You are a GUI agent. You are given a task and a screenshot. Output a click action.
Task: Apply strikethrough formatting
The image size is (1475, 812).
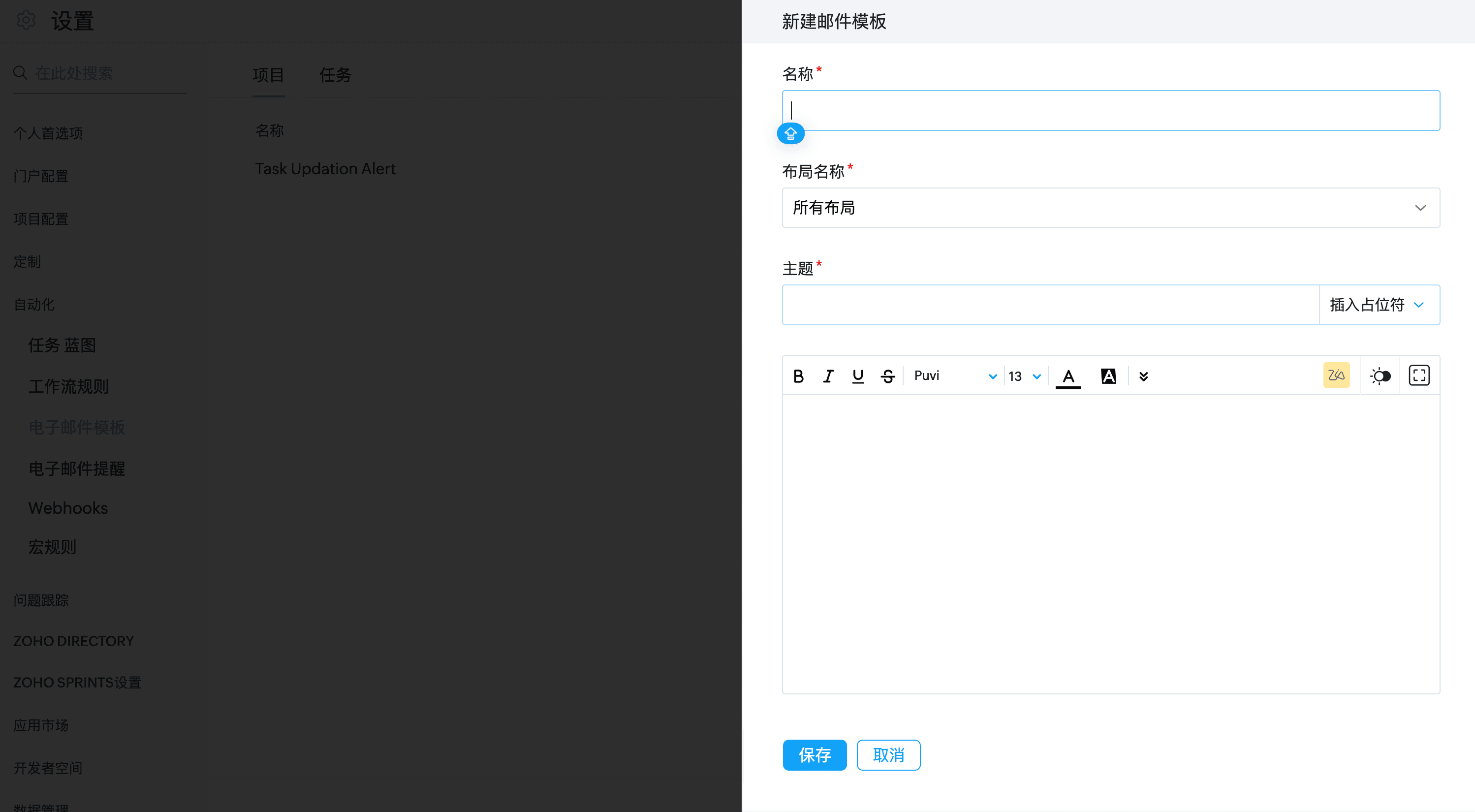pos(887,376)
